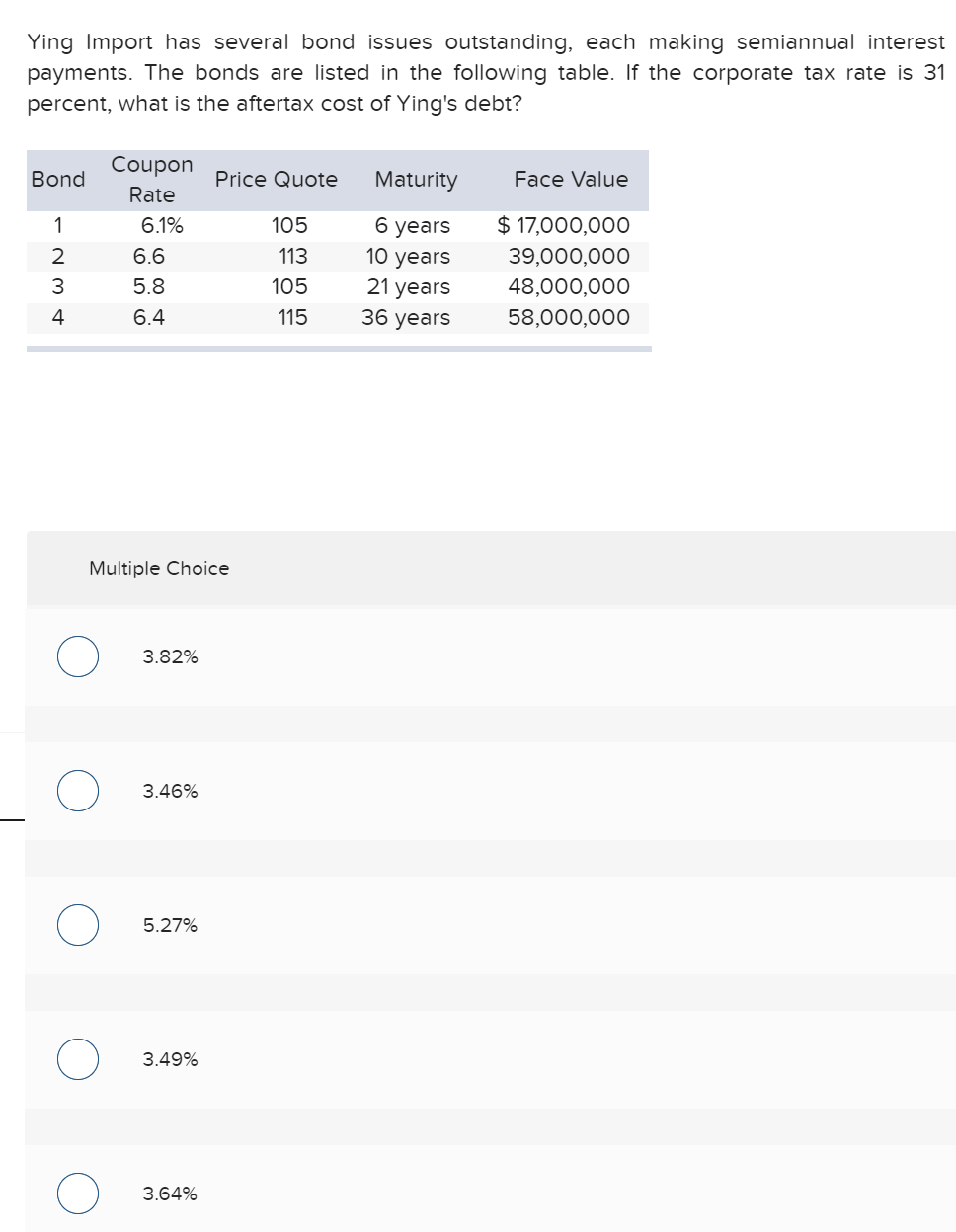Image resolution: width=956 pixels, height=1232 pixels.
Task: Select the 3.49% answer option
Action: (x=77, y=1059)
